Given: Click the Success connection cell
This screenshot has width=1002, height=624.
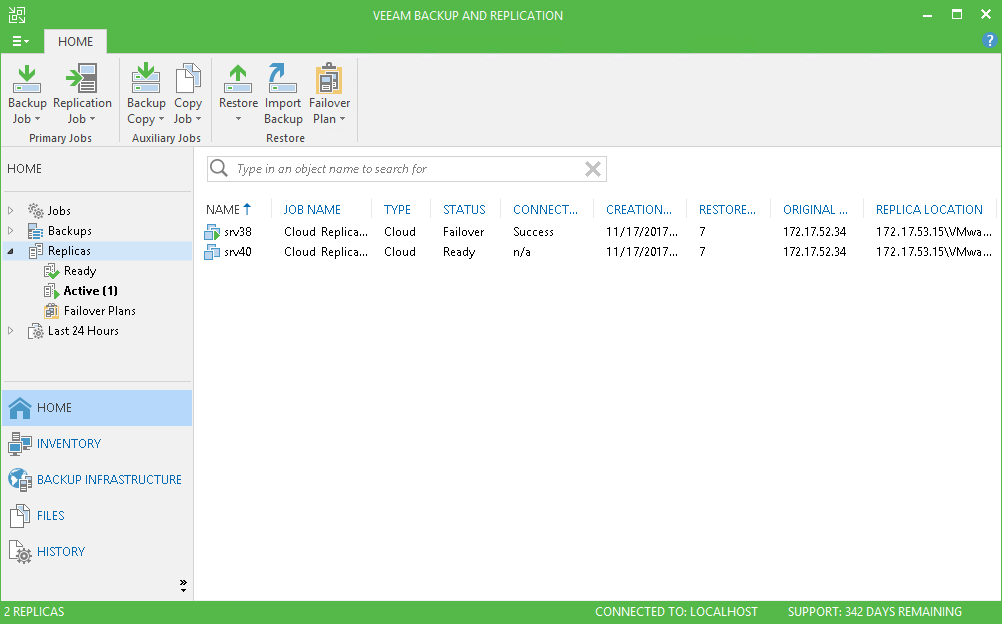Looking at the screenshot, I should click(533, 232).
